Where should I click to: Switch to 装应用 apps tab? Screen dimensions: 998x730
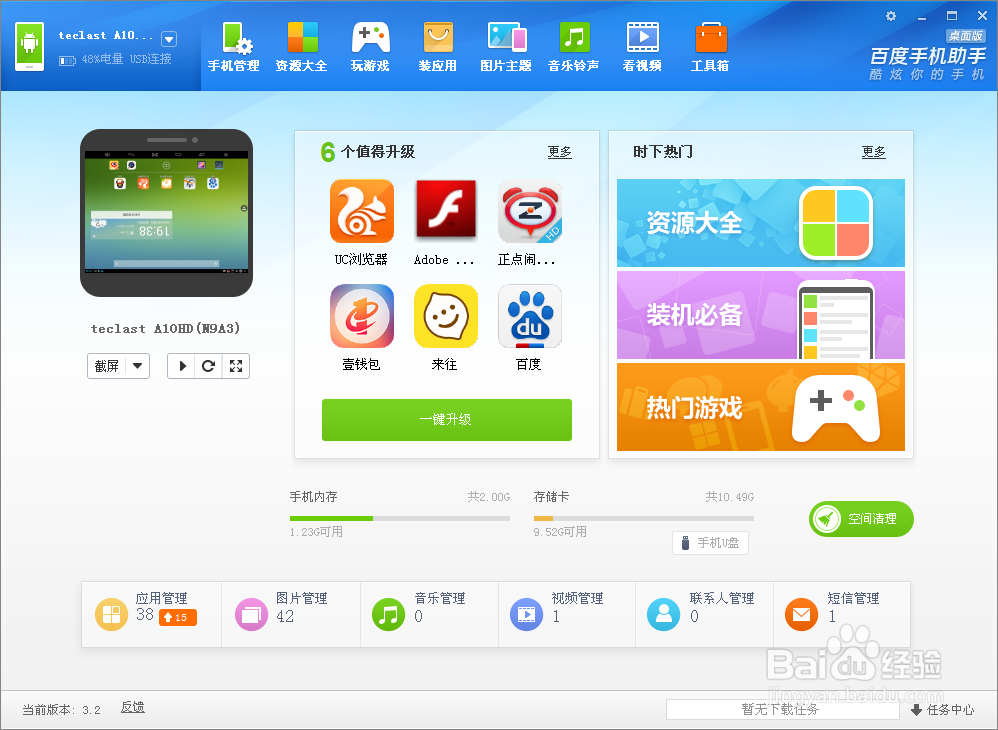pyautogui.click(x=438, y=46)
